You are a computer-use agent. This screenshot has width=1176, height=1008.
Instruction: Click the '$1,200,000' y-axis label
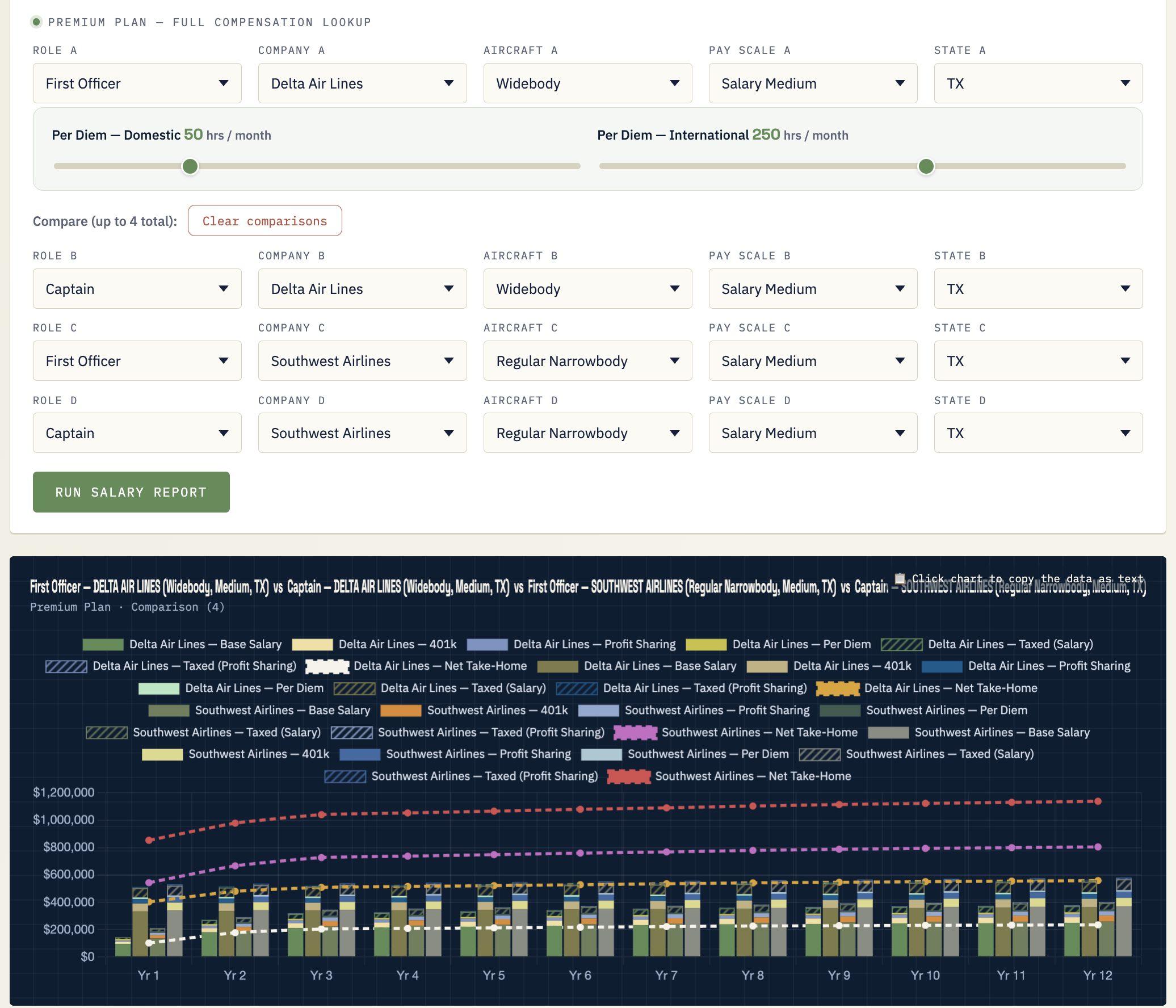[64, 792]
